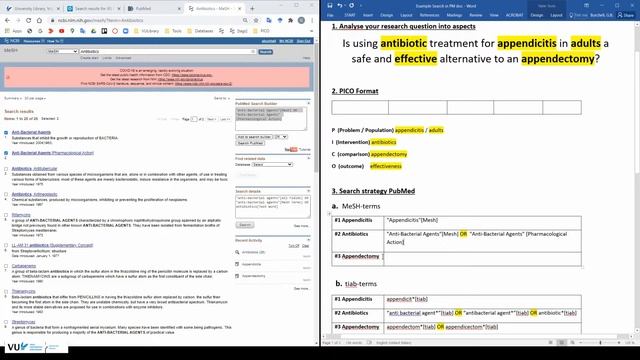Screen dimensions: 640x360
Task: Collapse the Recent Activity panel
Action: pos(309,240)
